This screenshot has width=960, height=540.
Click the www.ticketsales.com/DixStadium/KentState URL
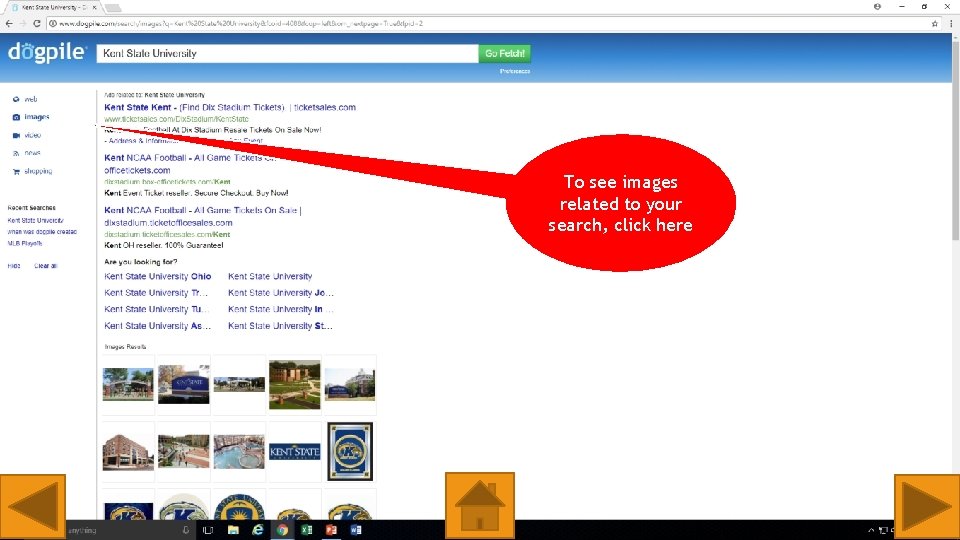tap(176, 119)
